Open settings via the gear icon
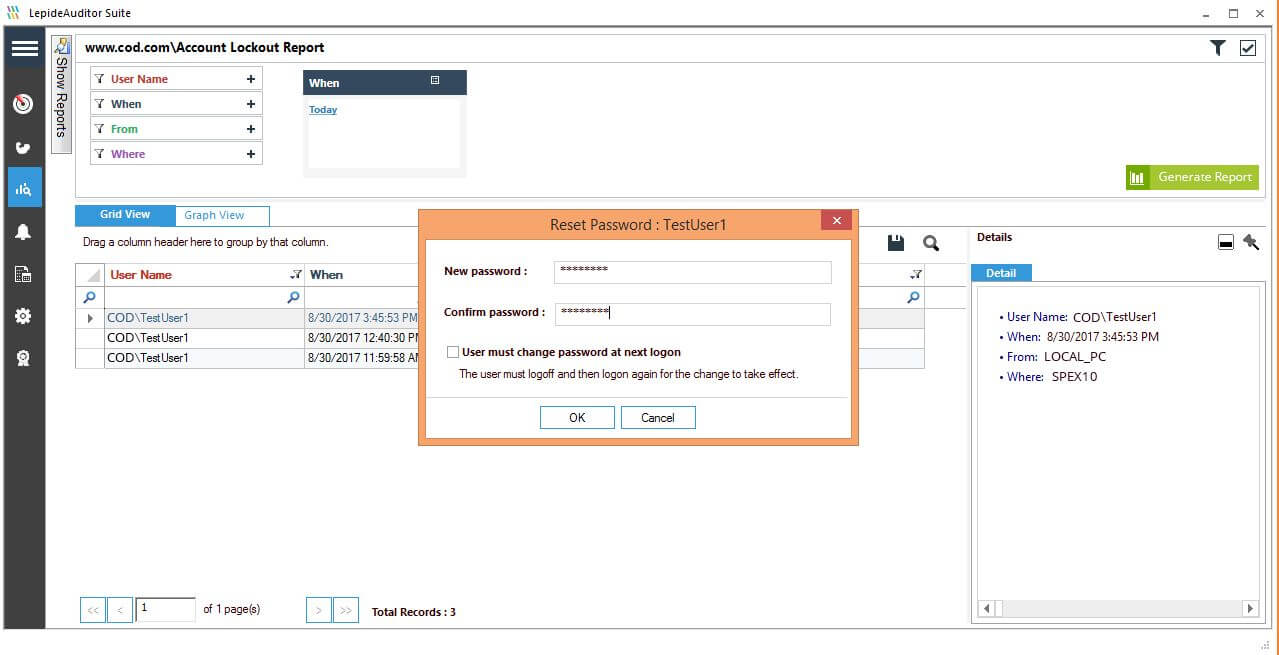This screenshot has height=655, width=1279. point(24,316)
